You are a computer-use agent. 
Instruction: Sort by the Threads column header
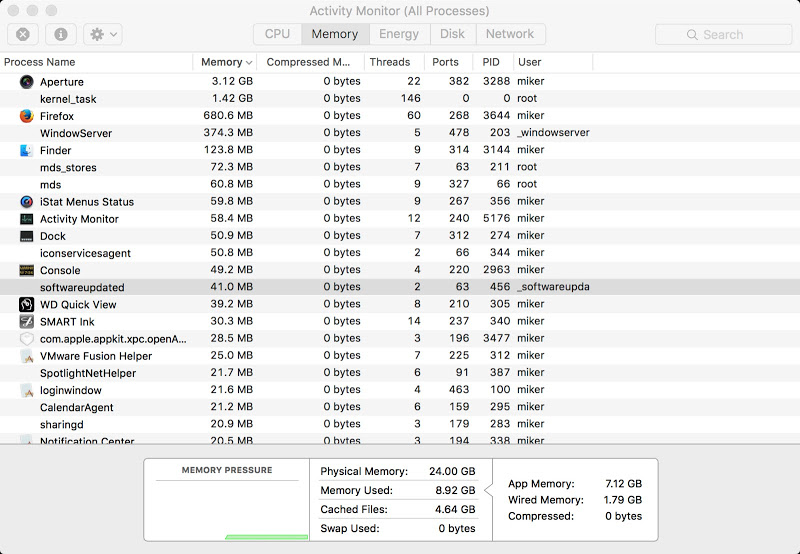[394, 62]
